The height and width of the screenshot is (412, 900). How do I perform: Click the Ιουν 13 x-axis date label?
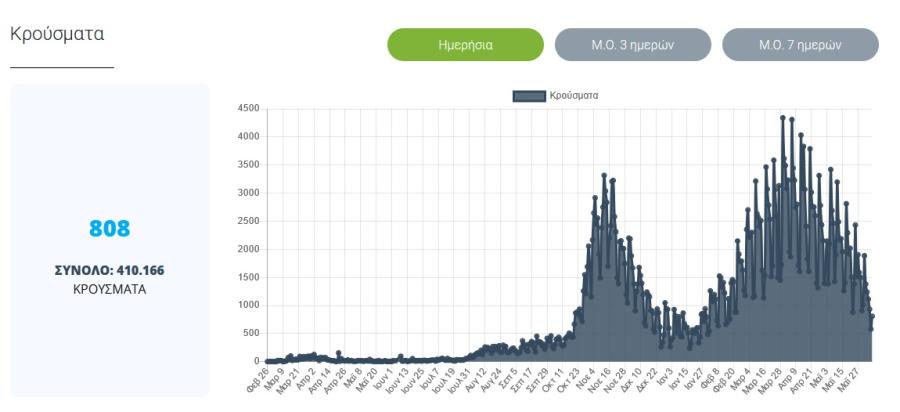[x=397, y=380]
